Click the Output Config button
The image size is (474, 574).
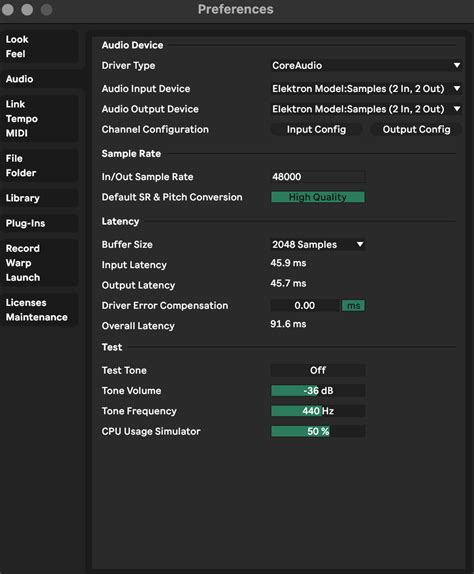[416, 130]
